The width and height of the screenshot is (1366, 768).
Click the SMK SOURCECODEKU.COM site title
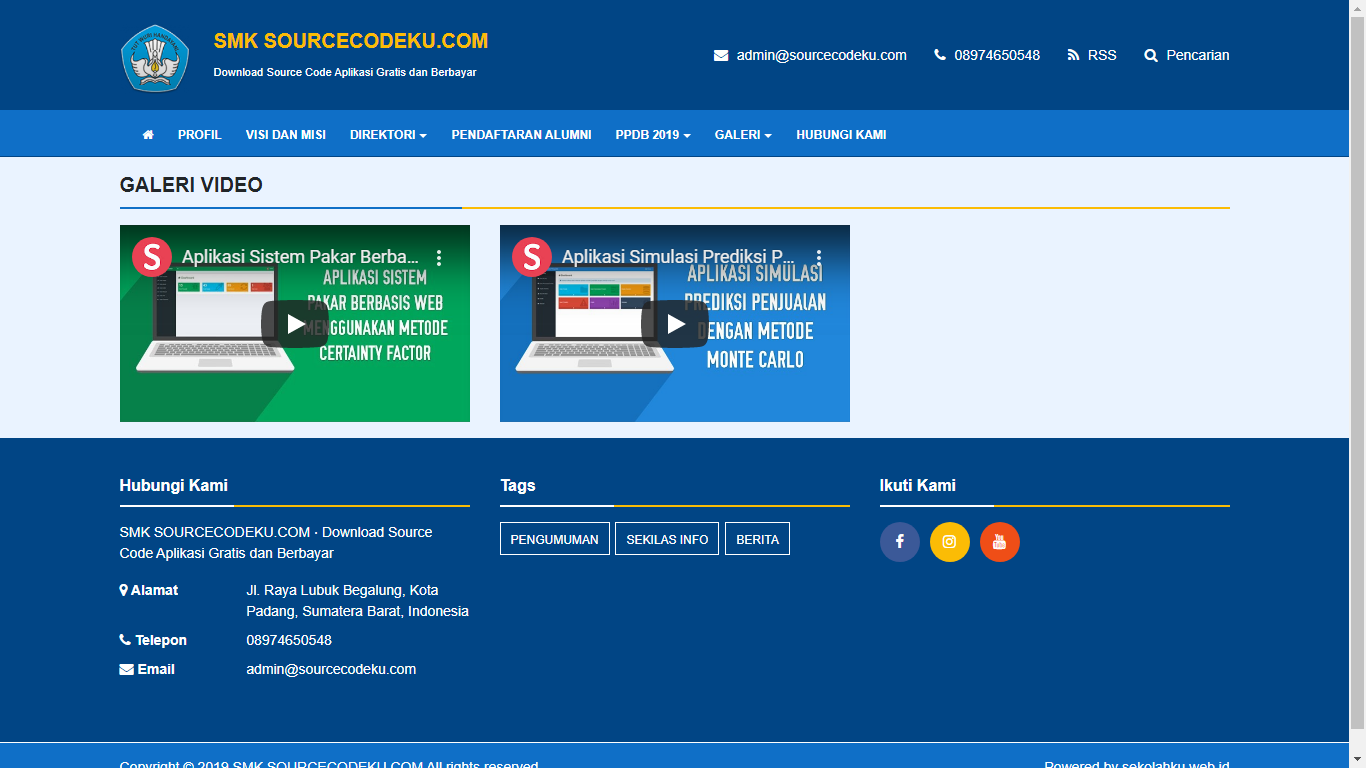coord(351,41)
